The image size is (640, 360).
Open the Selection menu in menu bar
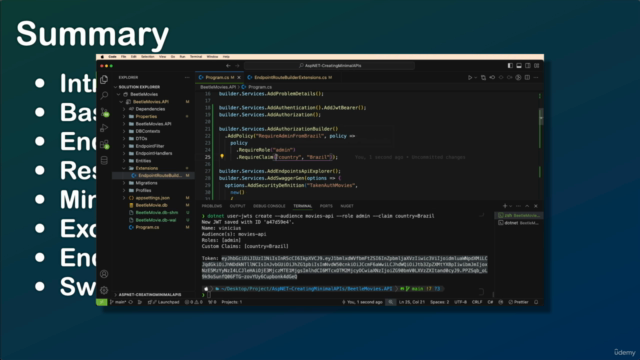point(147,57)
